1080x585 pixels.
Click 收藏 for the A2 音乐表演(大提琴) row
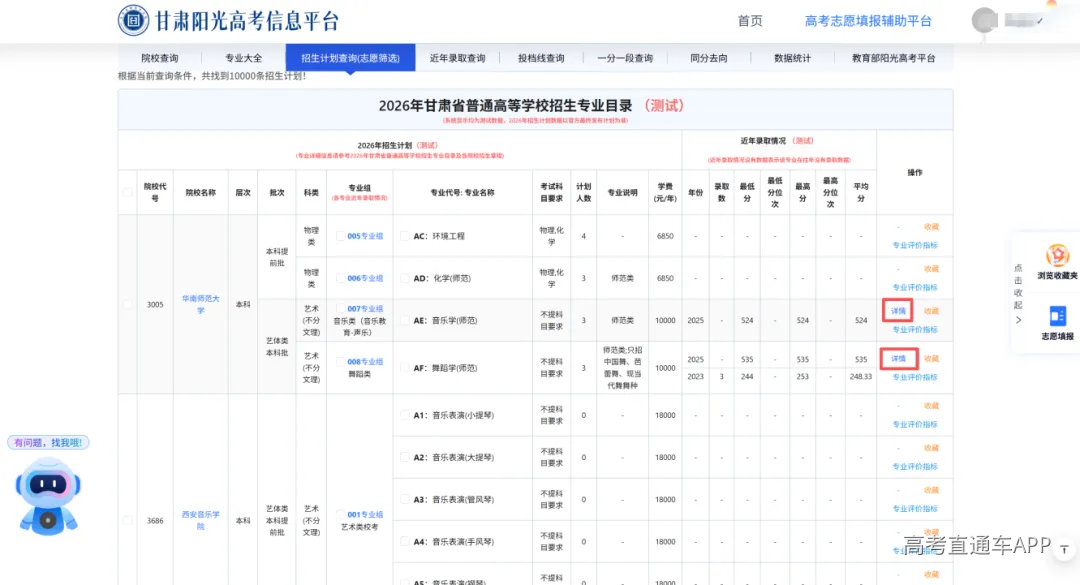(x=931, y=448)
